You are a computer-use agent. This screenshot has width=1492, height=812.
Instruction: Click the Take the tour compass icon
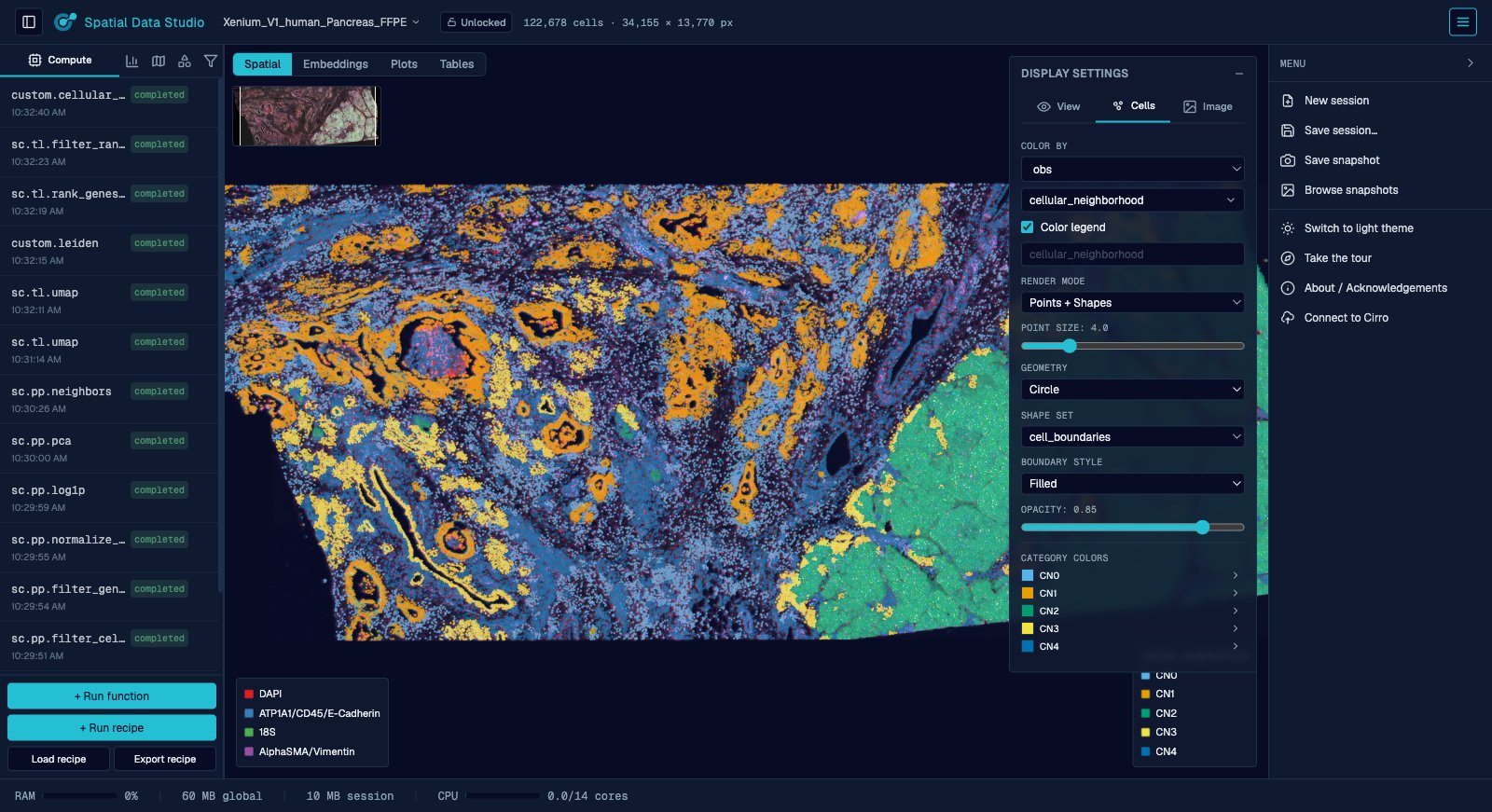point(1288,258)
